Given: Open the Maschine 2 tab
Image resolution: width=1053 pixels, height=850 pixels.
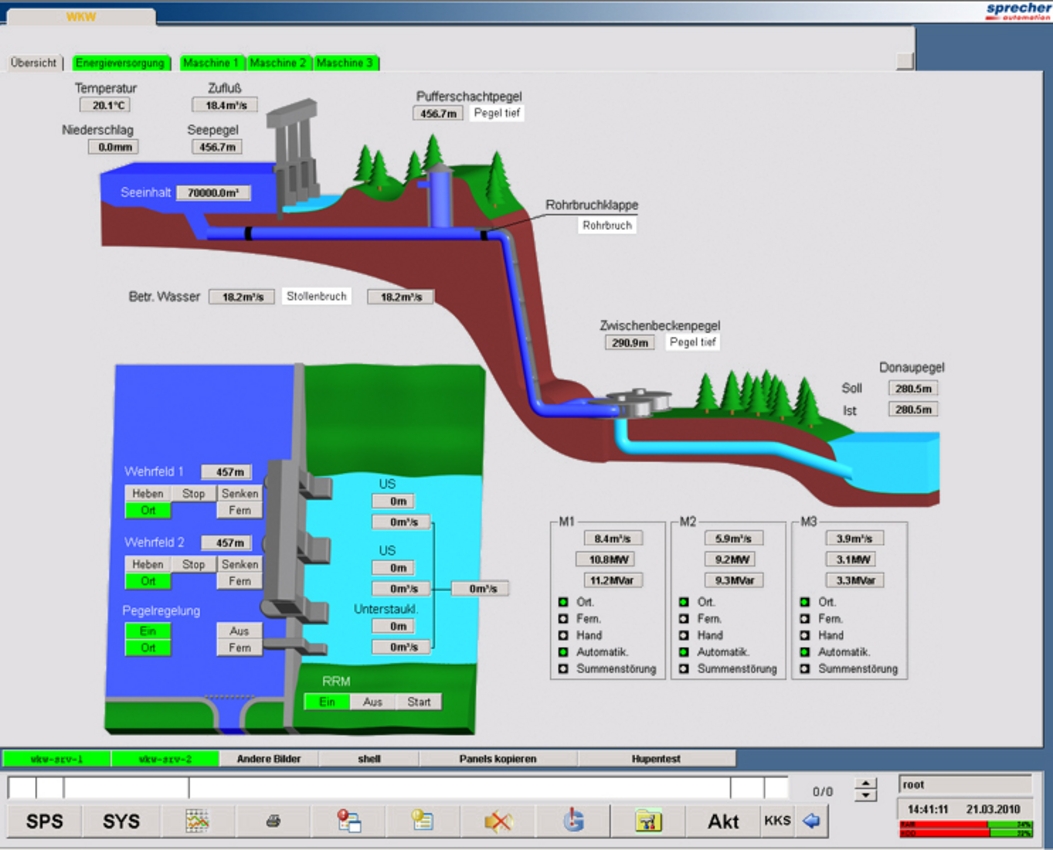Looking at the screenshot, I should point(278,63).
